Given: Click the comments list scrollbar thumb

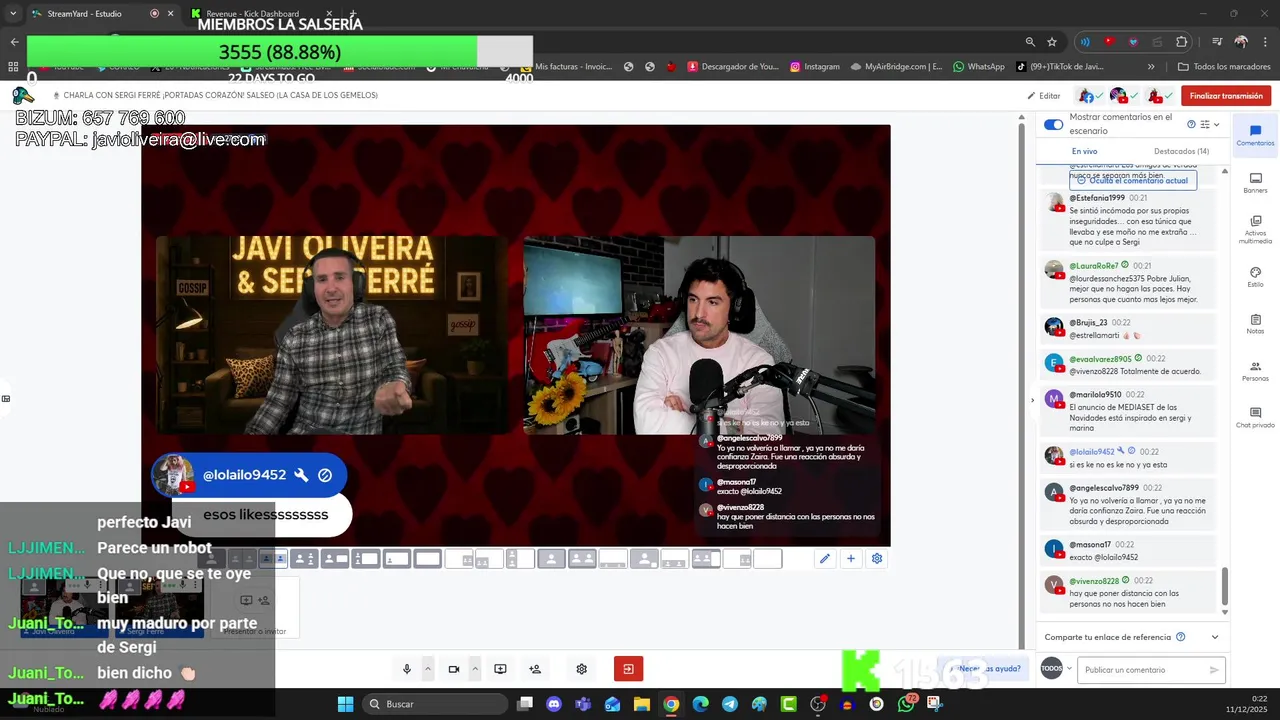Looking at the screenshot, I should [1225, 586].
